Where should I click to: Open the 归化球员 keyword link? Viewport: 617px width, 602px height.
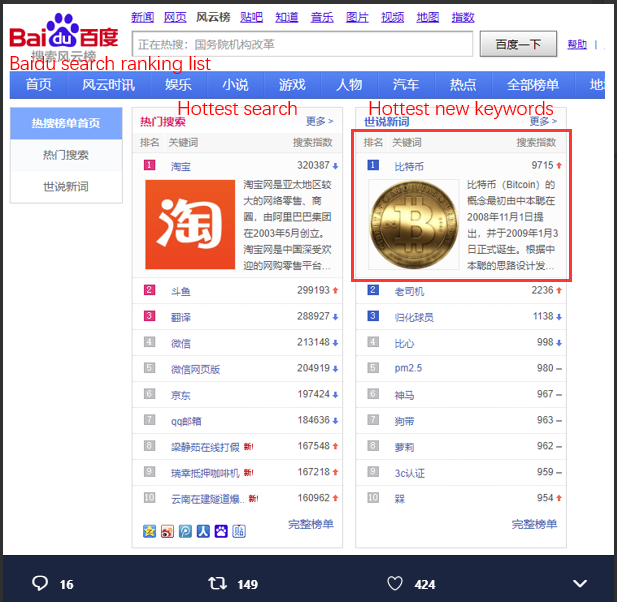[x=414, y=318]
